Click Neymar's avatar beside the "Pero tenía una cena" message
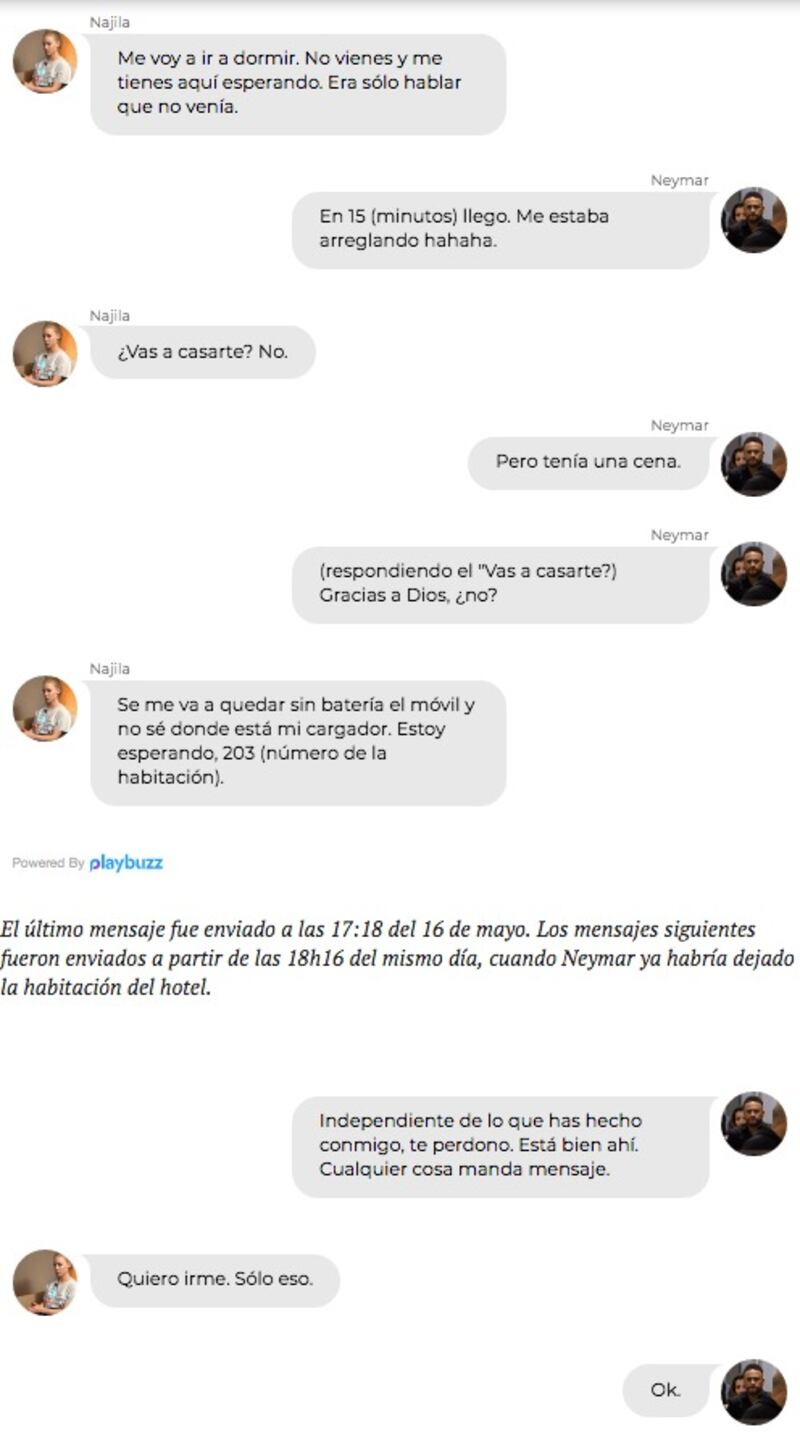The image size is (800, 1435). (754, 464)
